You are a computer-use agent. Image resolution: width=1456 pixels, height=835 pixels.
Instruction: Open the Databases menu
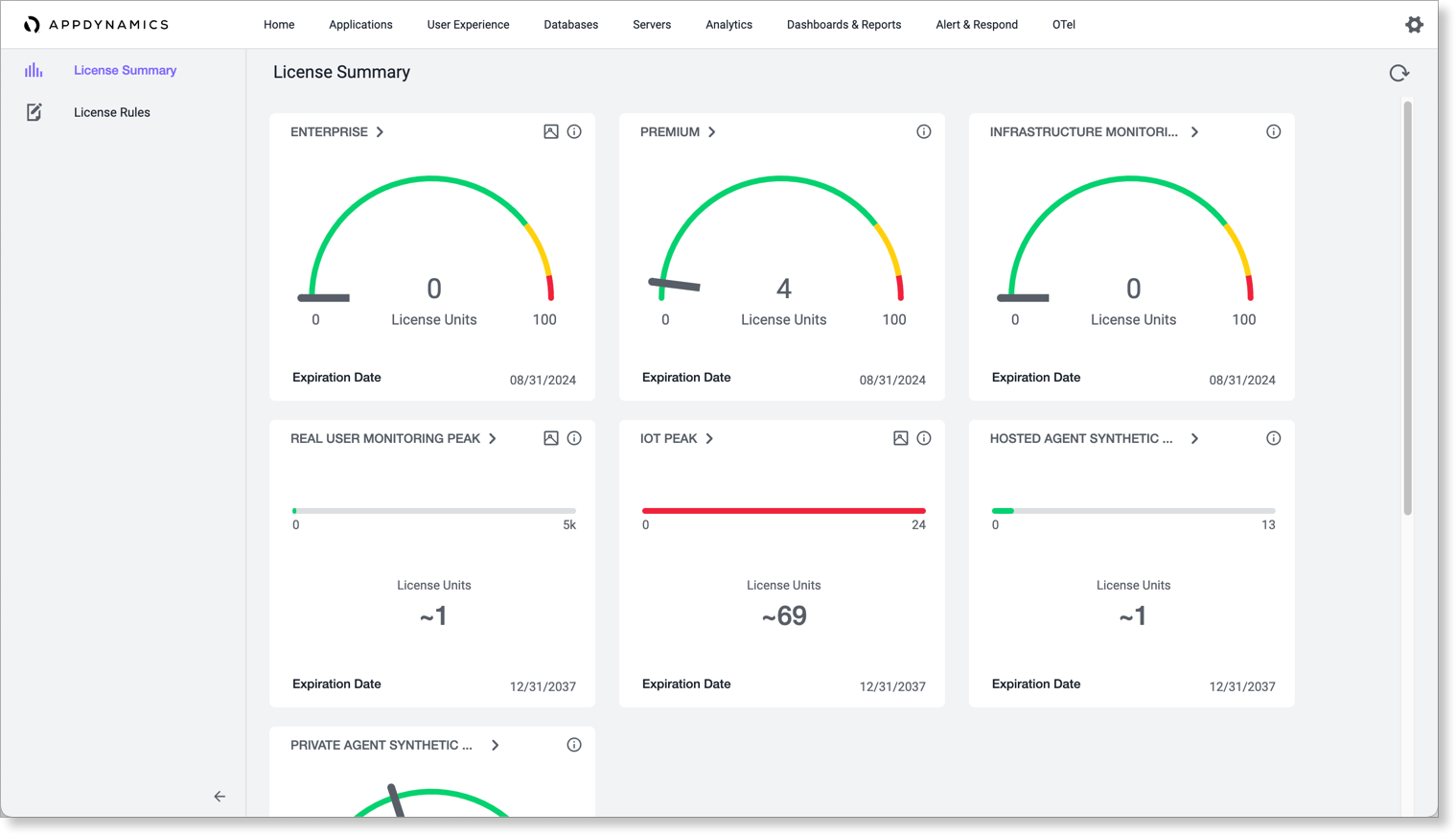(570, 25)
